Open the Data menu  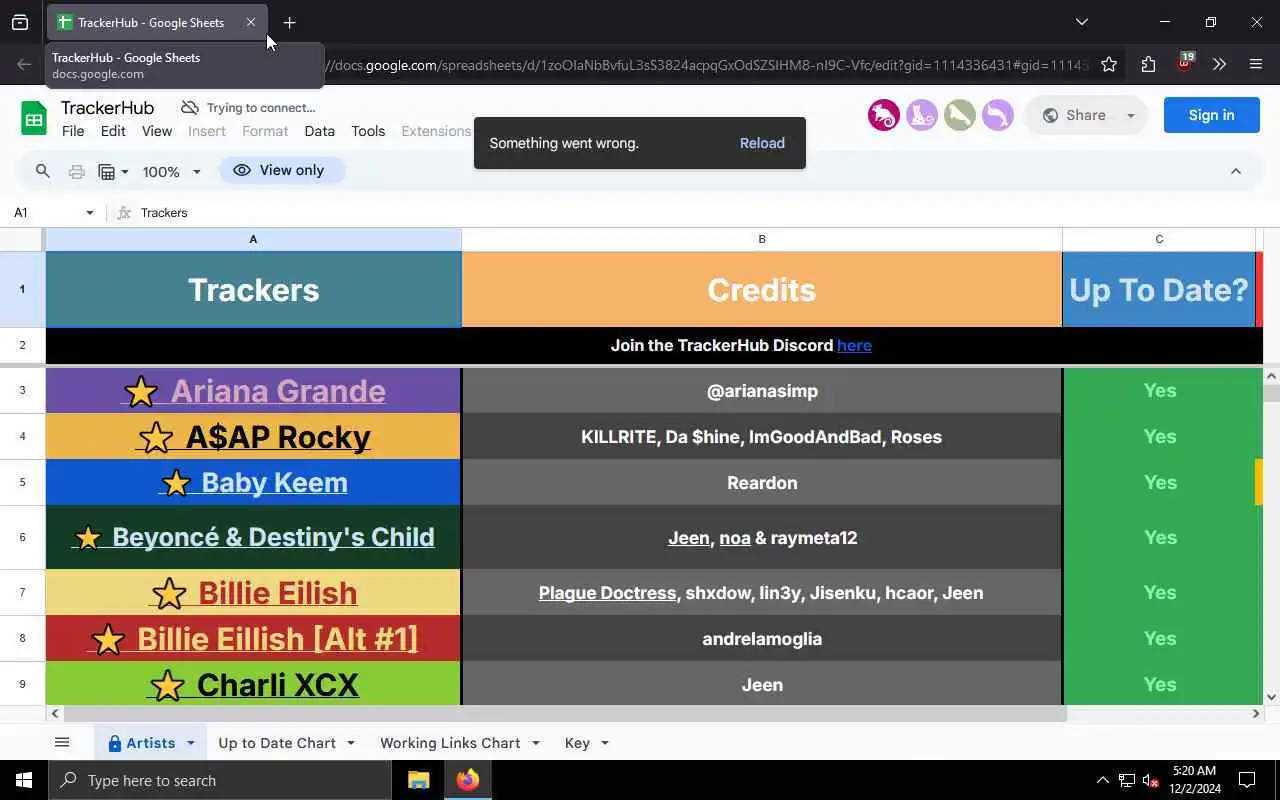tap(320, 131)
